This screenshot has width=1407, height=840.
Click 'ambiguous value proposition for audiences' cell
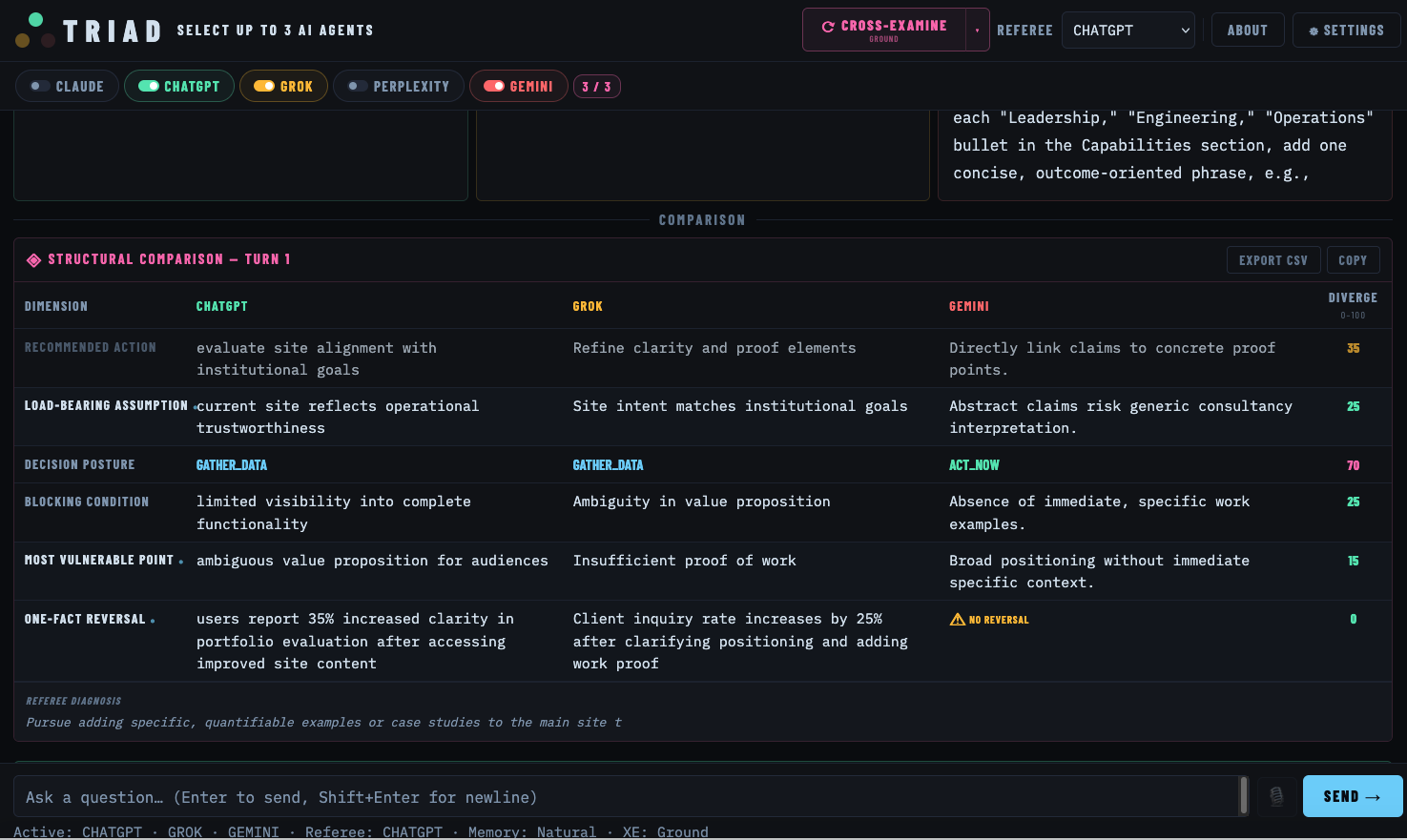coord(372,561)
